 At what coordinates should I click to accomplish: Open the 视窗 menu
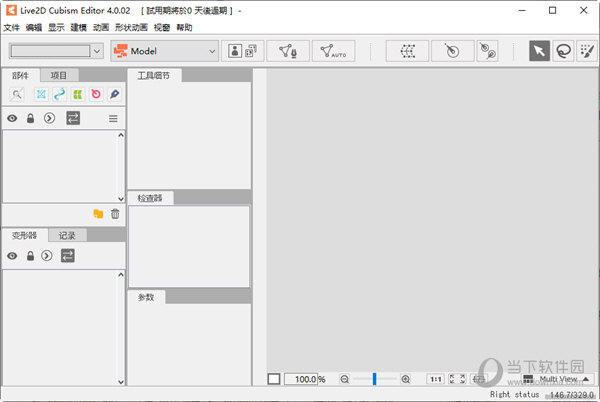tap(162, 28)
